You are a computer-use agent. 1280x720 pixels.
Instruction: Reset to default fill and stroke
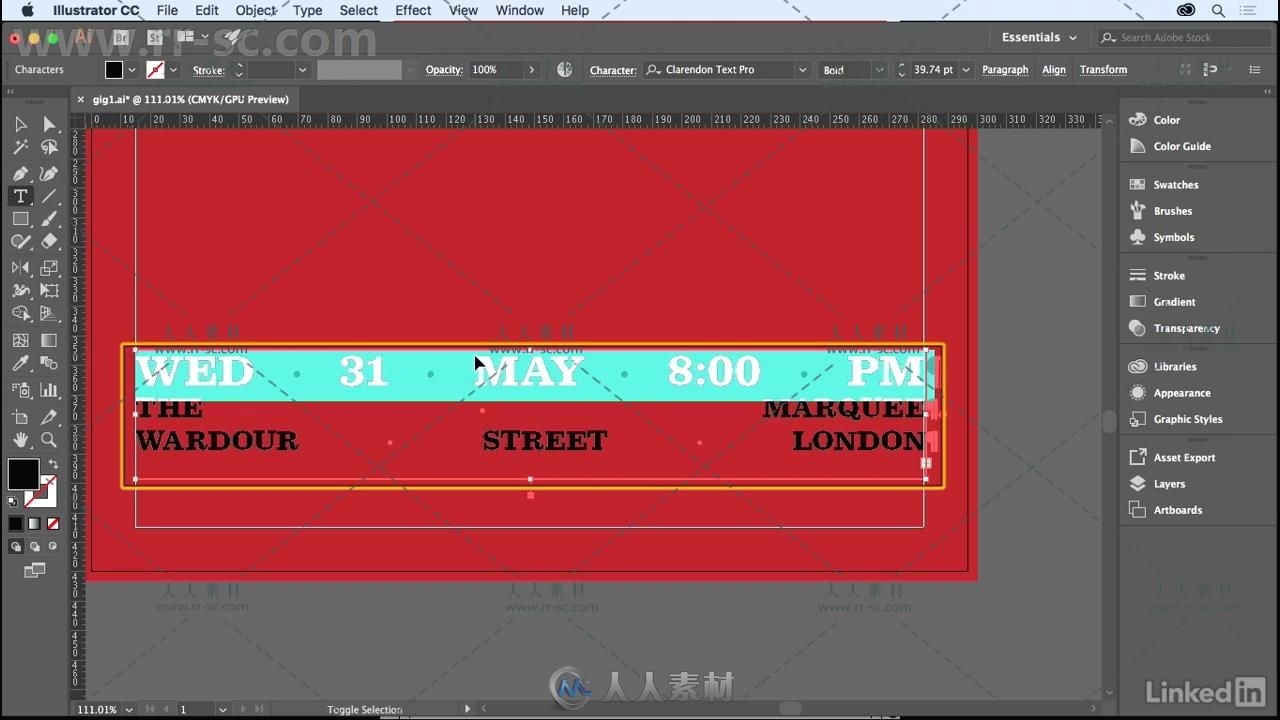click(x=13, y=501)
